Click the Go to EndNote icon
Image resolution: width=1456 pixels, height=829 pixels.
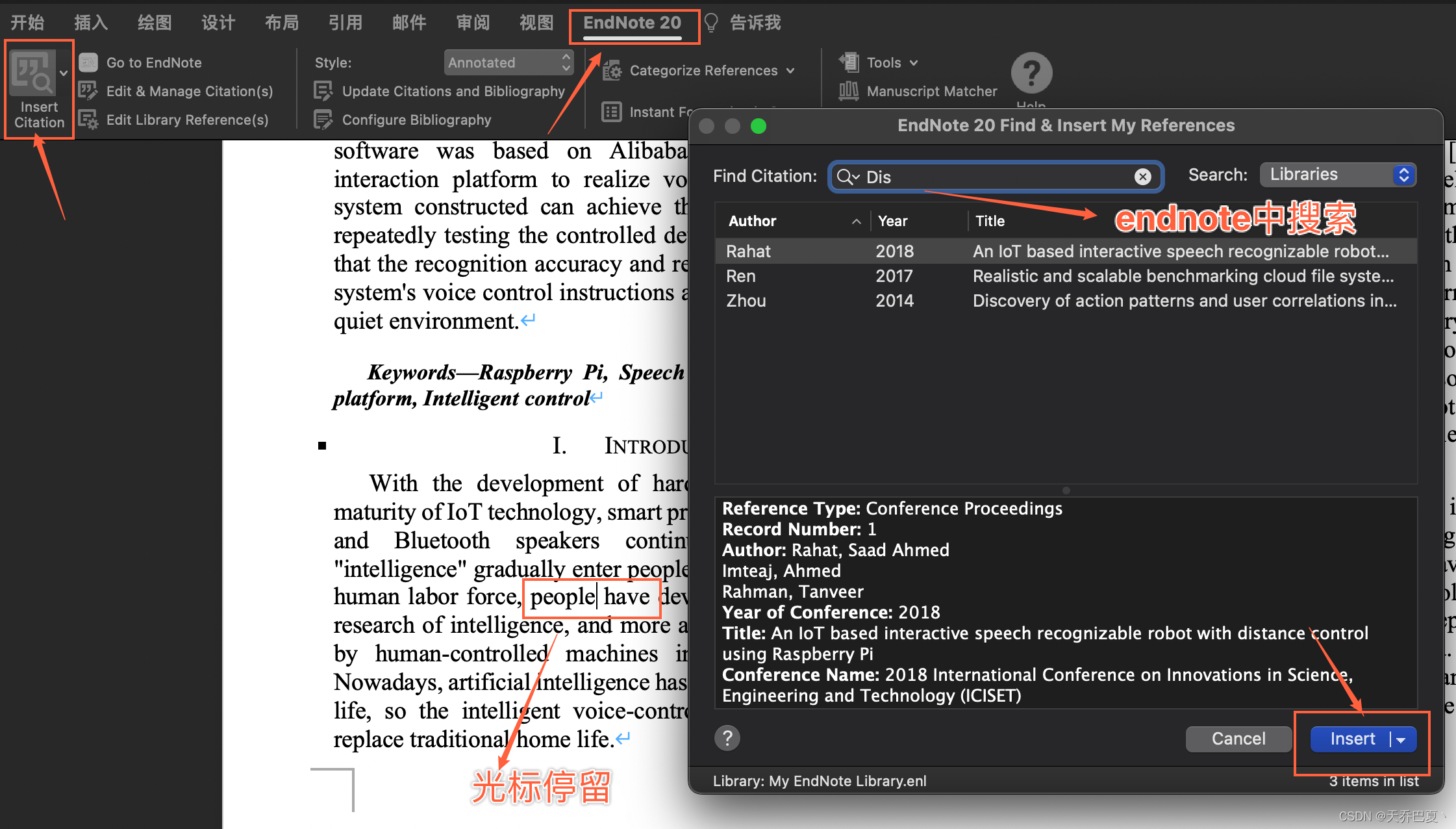click(88, 62)
